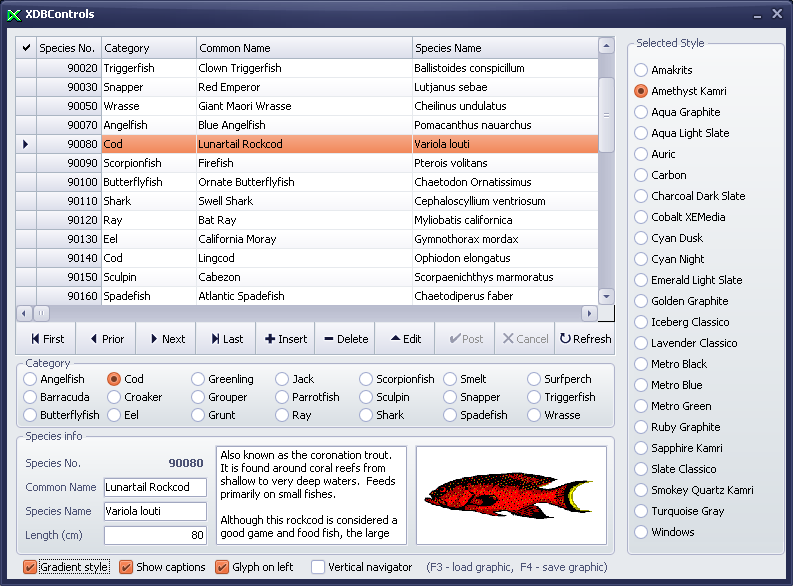Click the Prior record navigator button
793x586 pixels.
point(106,339)
